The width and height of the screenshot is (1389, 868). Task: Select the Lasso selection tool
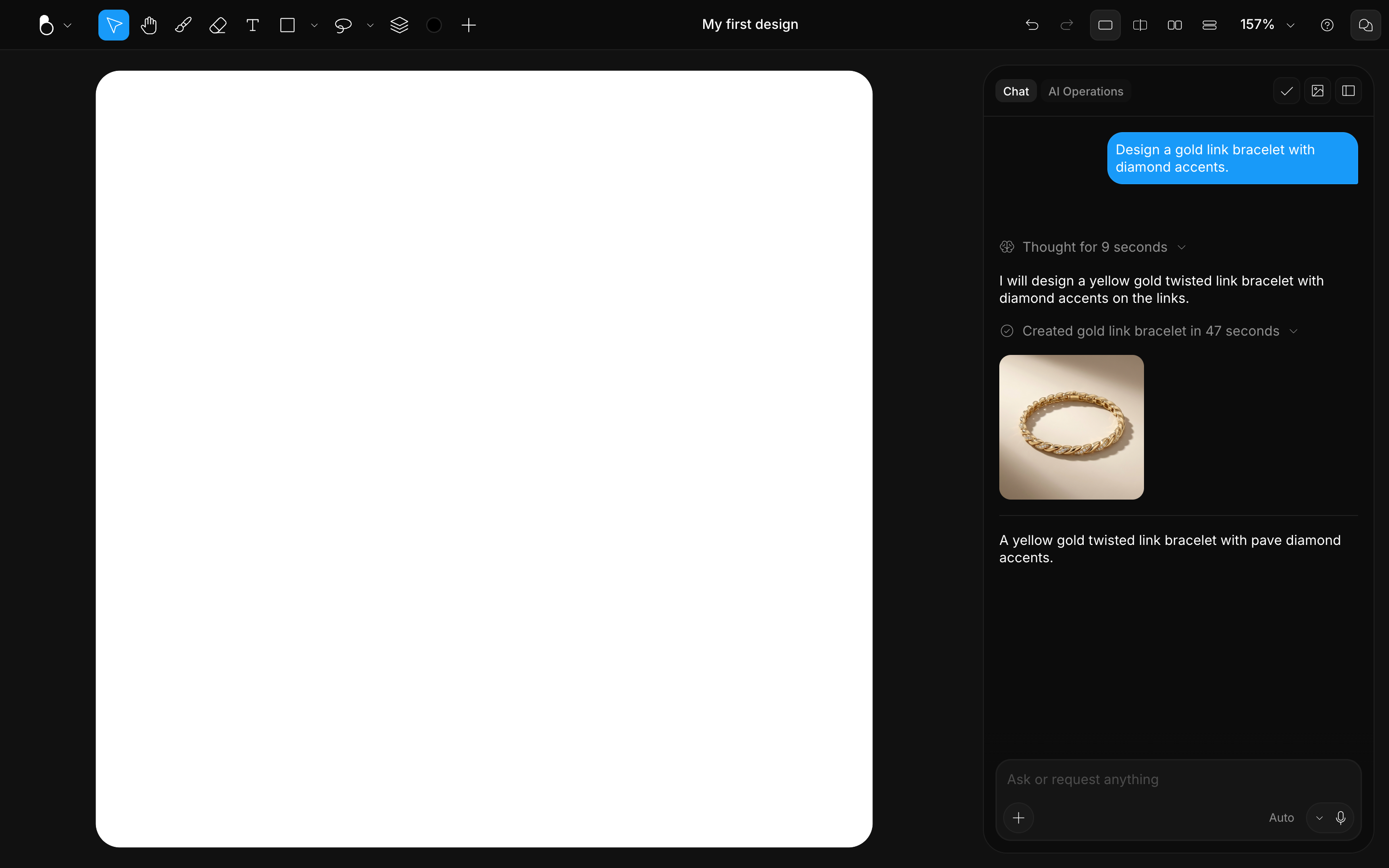click(x=343, y=25)
